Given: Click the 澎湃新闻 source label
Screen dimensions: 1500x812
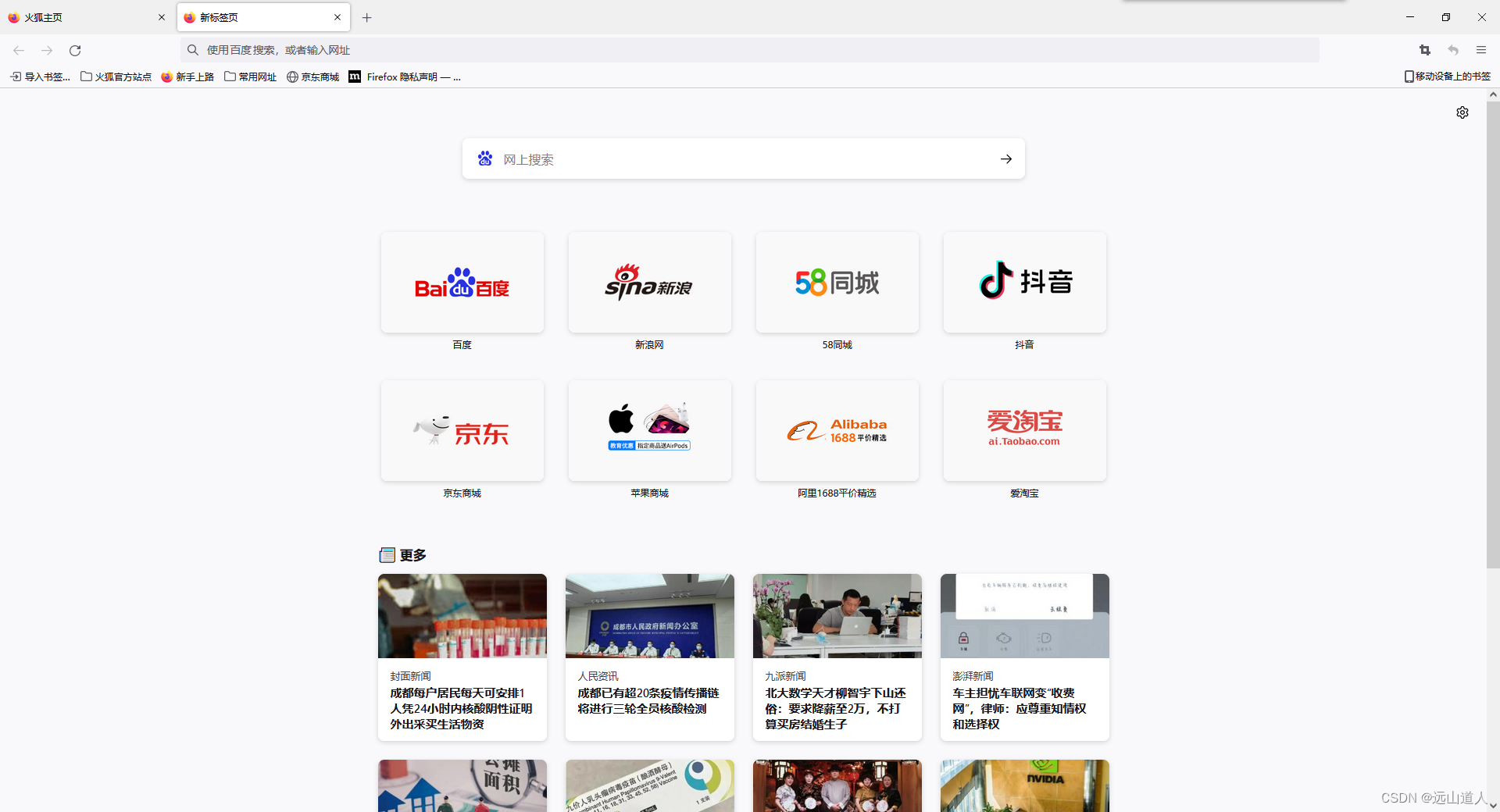Looking at the screenshot, I should click(973, 676).
